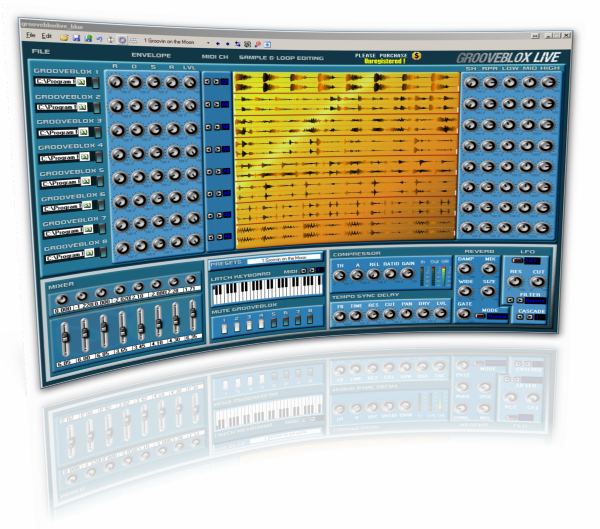Decrease Latch Keyboard MIDI channel
The height and width of the screenshot is (529, 600).
click(x=304, y=271)
